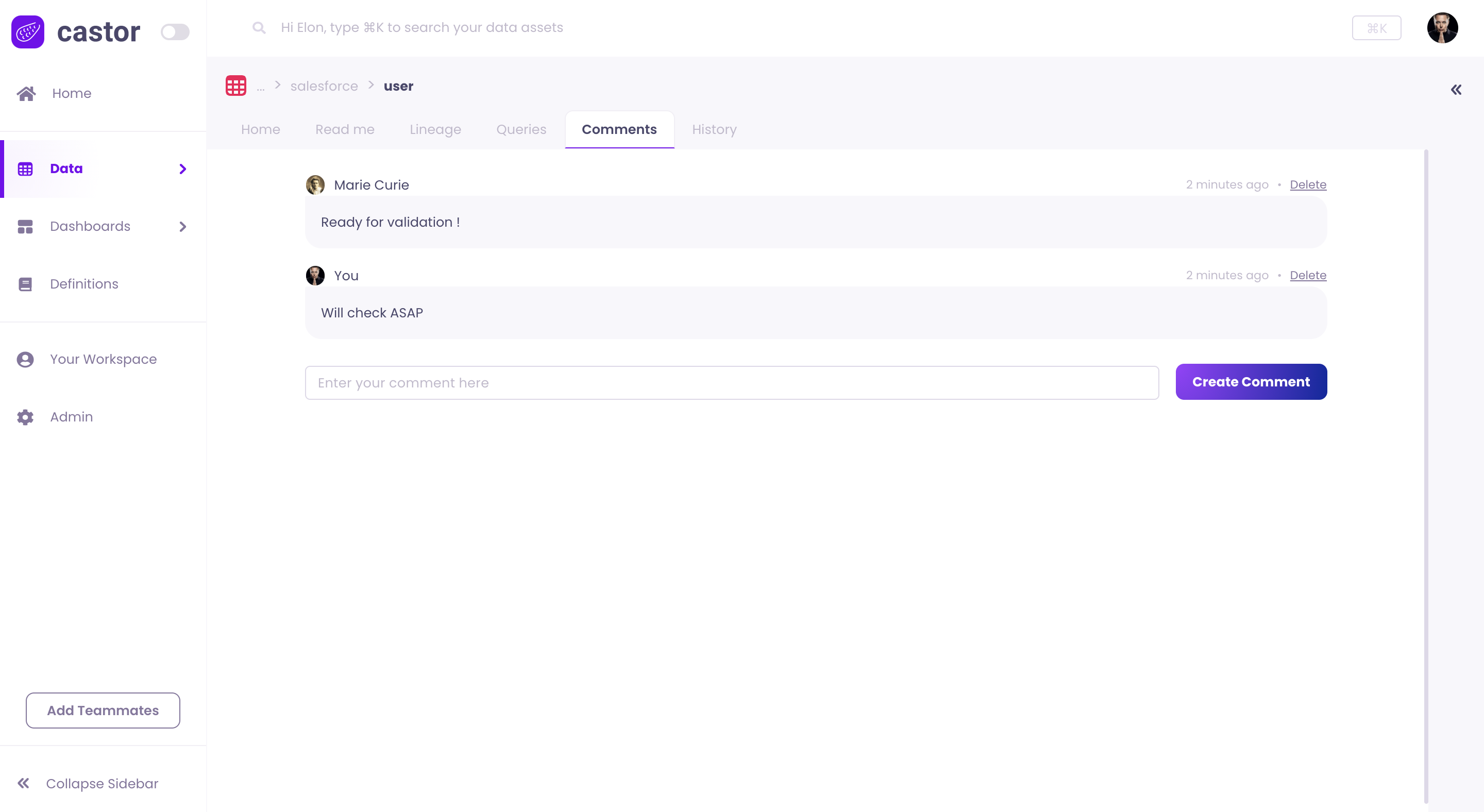Open the History tab

click(714, 129)
